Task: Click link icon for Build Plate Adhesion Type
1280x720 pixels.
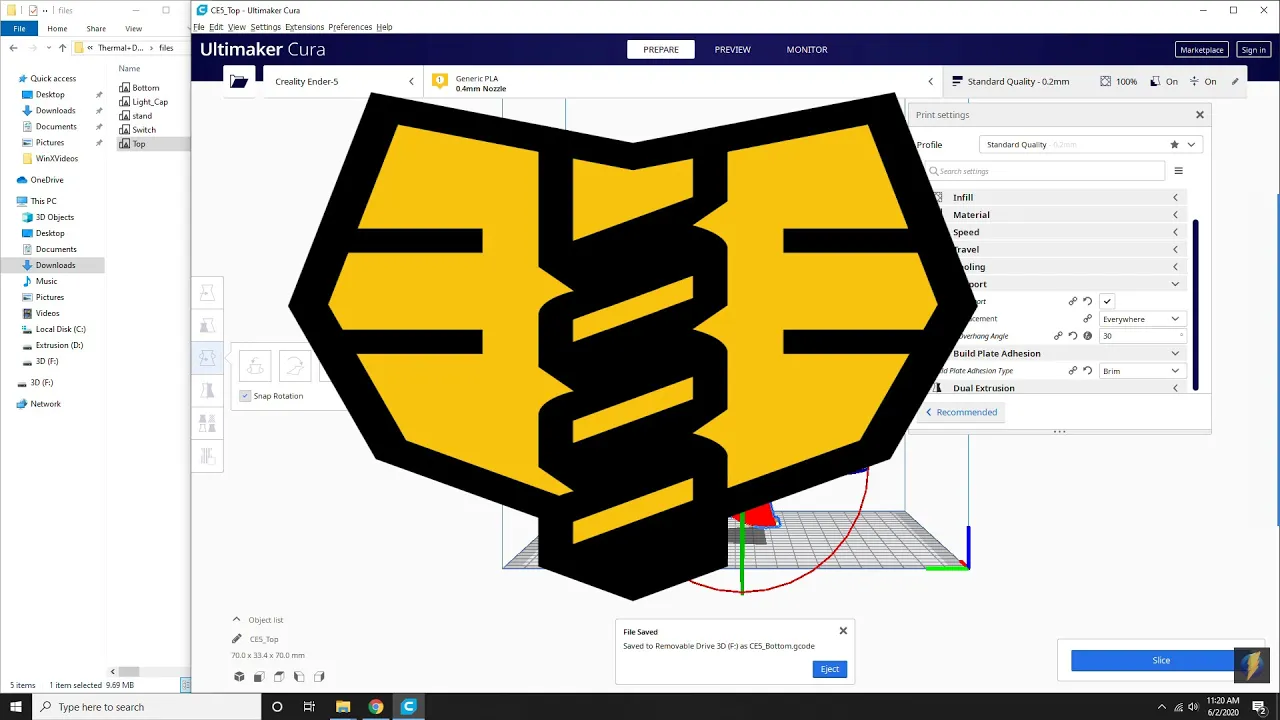Action: [x=1073, y=371]
